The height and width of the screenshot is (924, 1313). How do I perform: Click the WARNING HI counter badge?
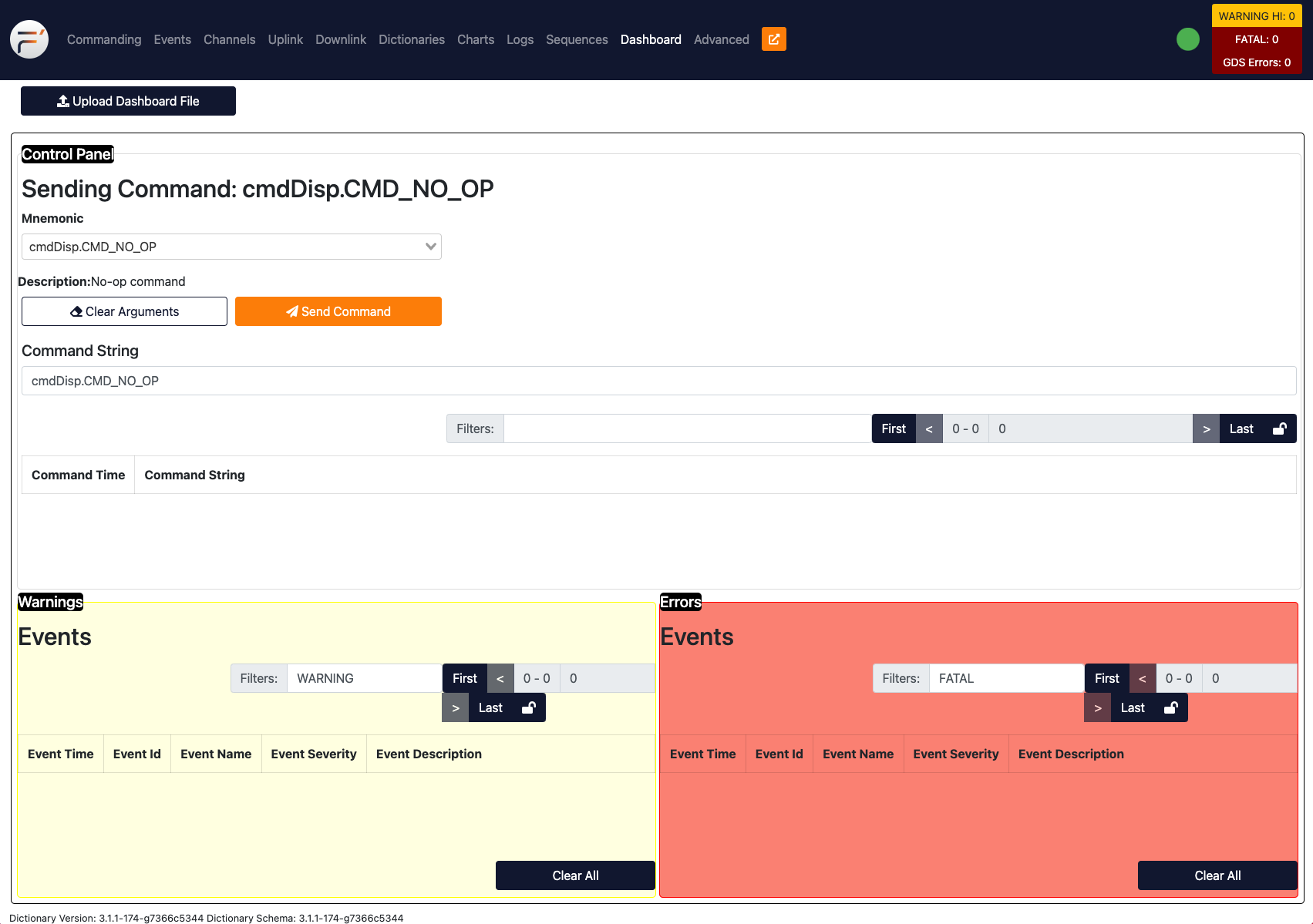[1257, 15]
